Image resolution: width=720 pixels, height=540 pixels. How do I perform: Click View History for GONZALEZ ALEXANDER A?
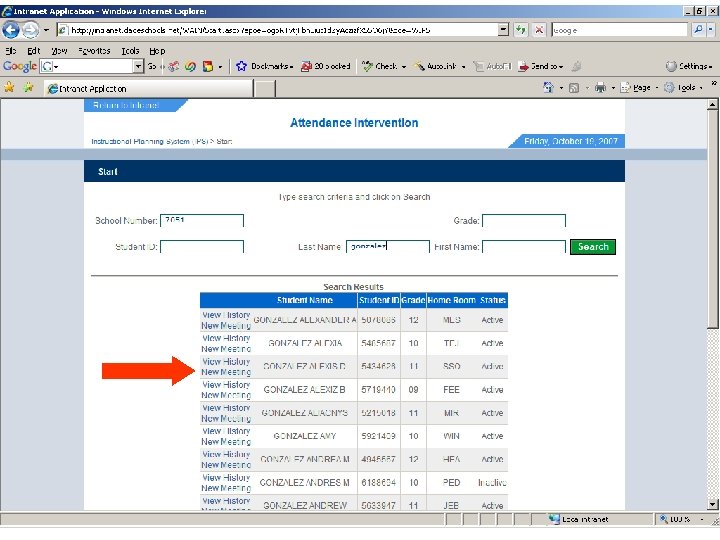(x=226, y=315)
